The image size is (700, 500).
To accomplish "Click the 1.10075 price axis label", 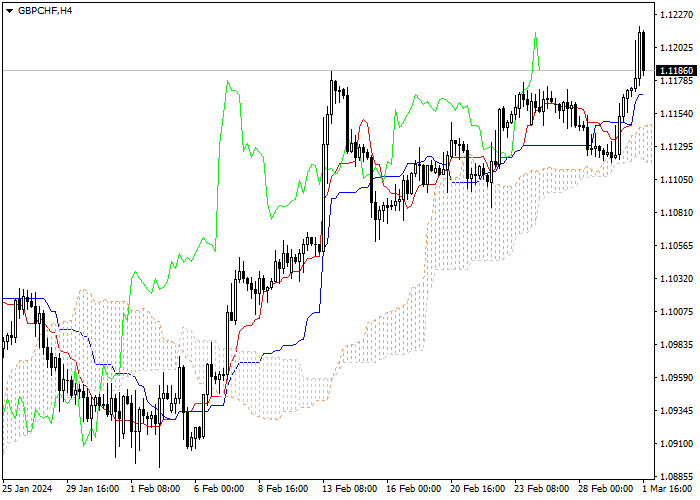I will (x=676, y=312).
